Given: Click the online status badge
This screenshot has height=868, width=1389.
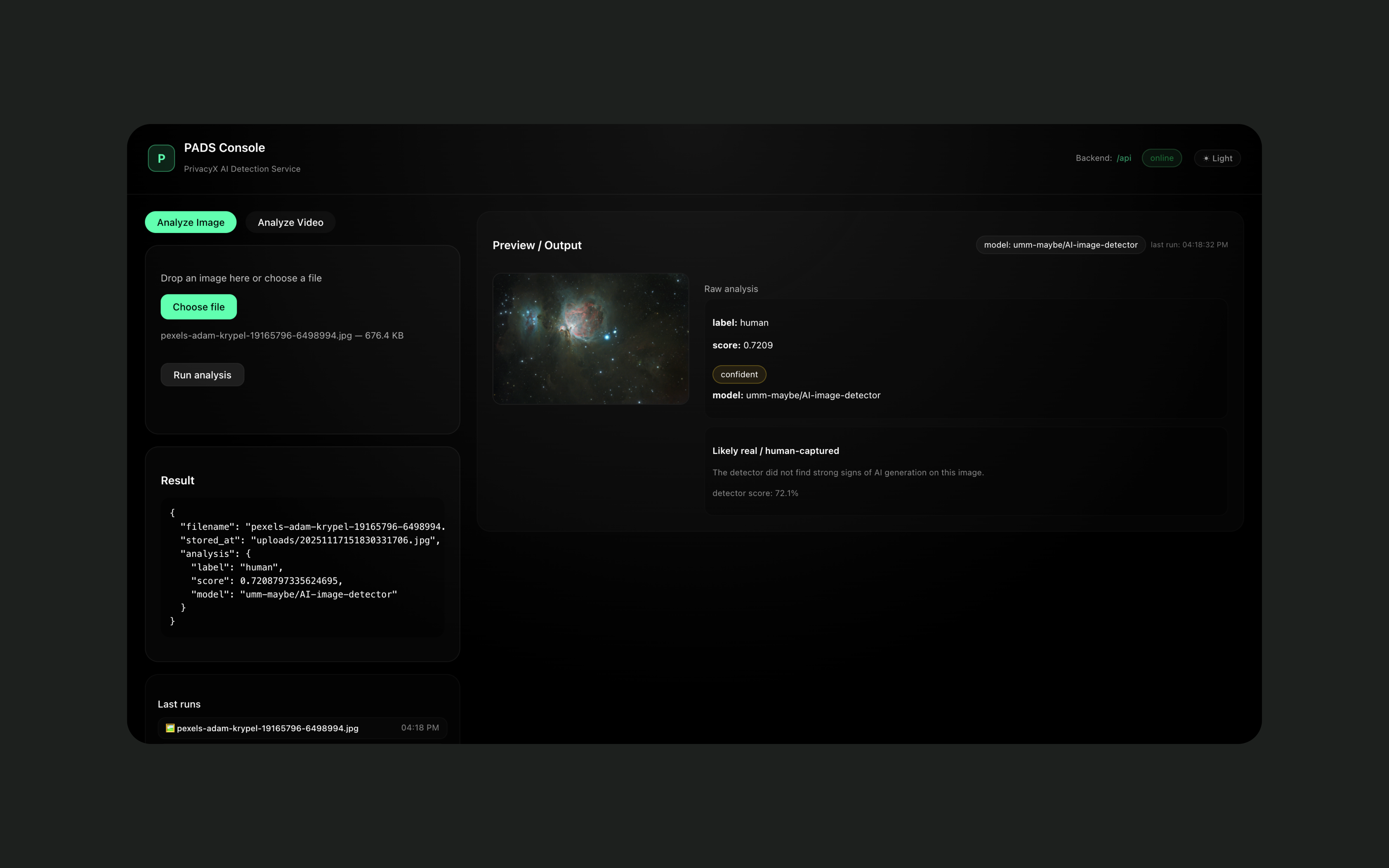Looking at the screenshot, I should [1162, 158].
